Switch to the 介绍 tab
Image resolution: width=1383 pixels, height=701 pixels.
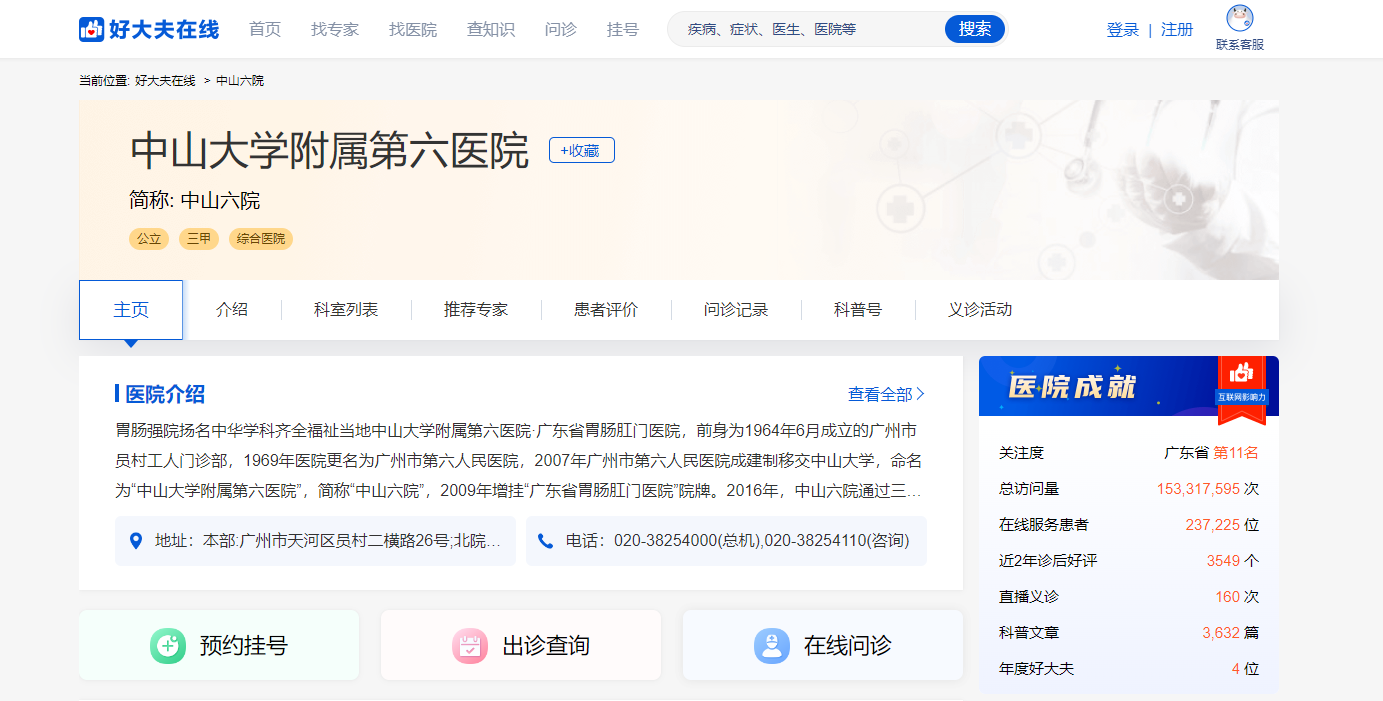click(232, 310)
